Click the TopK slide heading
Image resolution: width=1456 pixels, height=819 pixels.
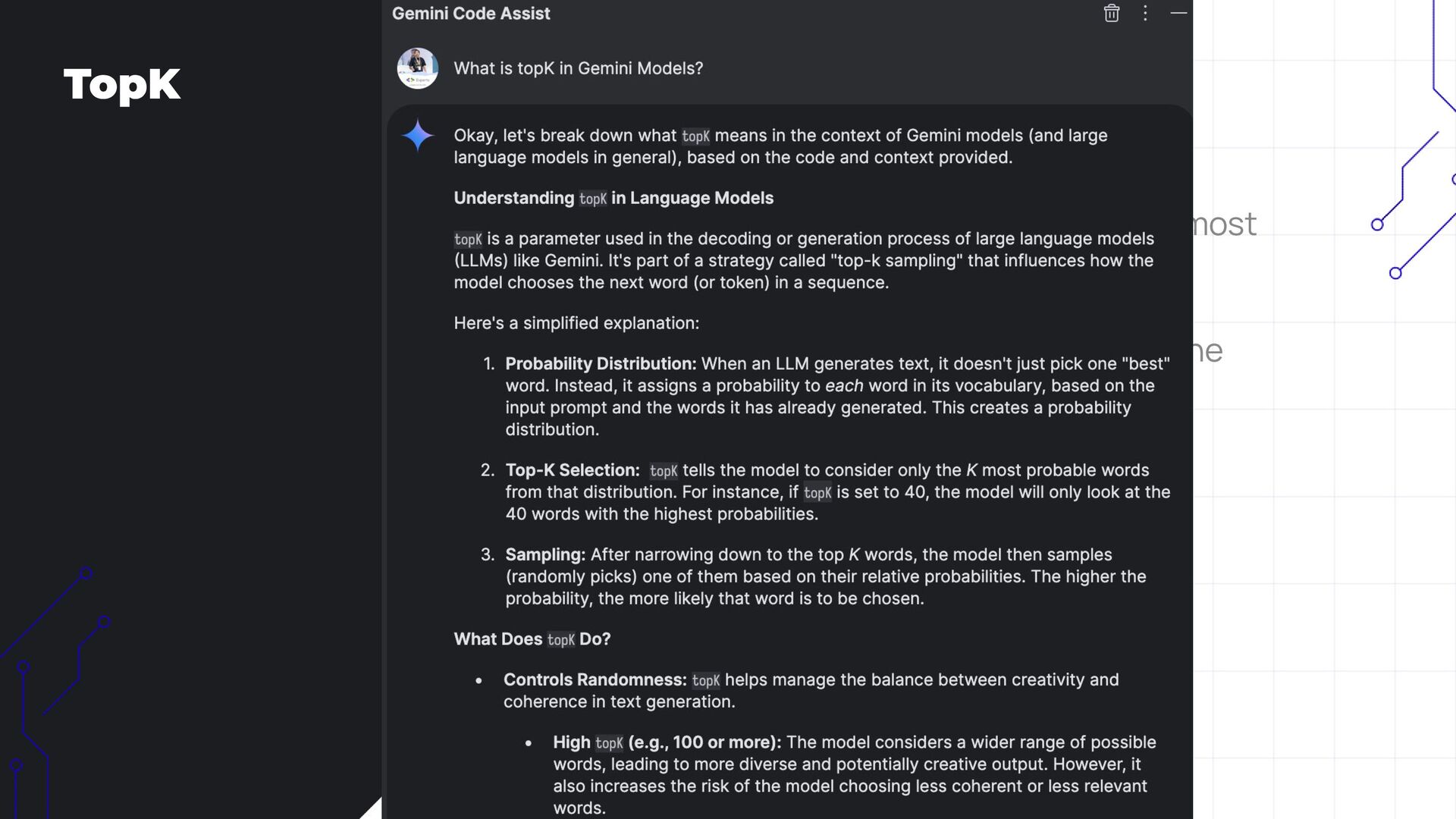pyautogui.click(x=122, y=84)
